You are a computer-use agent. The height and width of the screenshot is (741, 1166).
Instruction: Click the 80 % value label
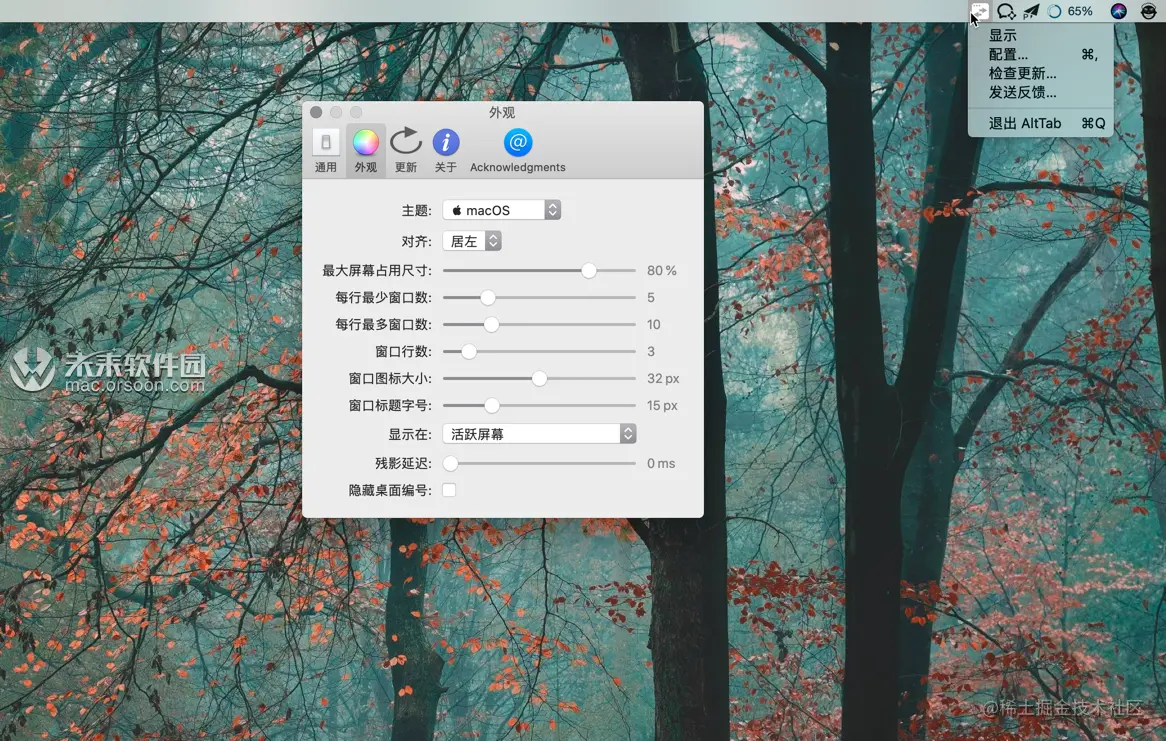tap(662, 271)
